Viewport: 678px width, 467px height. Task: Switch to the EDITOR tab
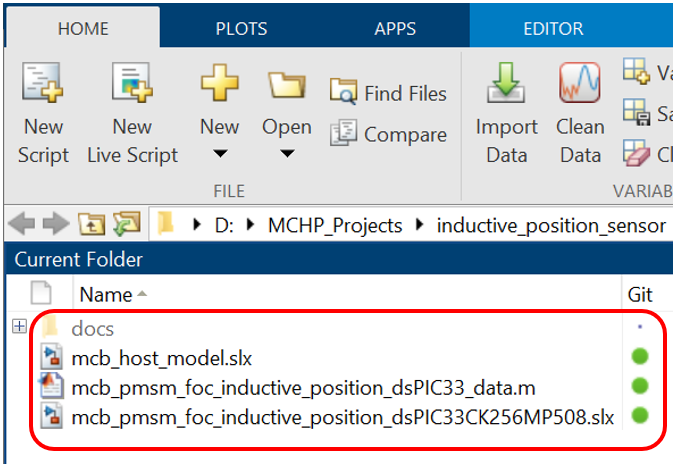point(553,29)
